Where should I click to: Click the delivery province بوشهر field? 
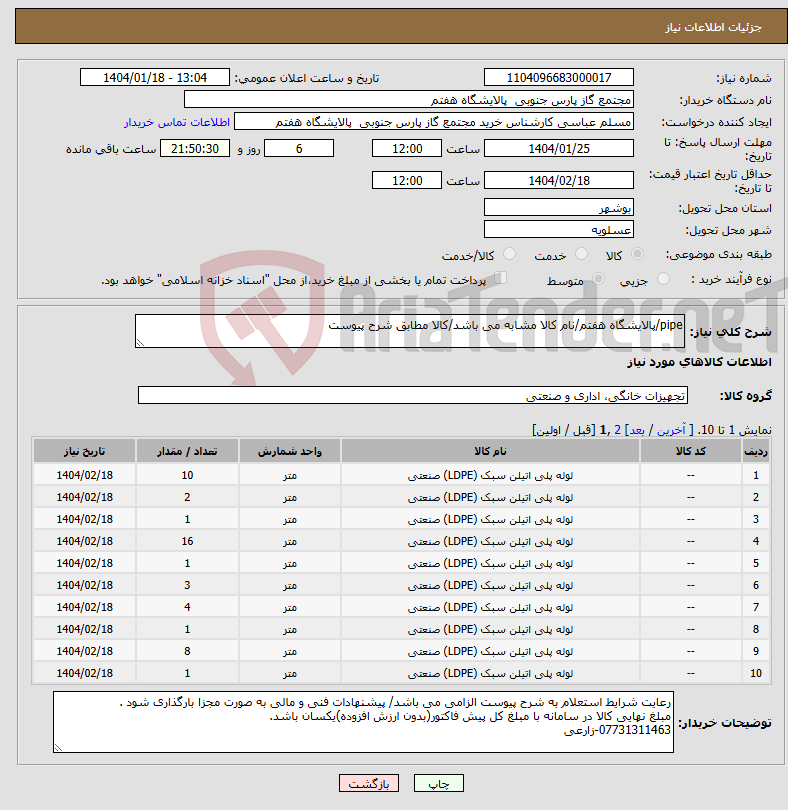559,208
